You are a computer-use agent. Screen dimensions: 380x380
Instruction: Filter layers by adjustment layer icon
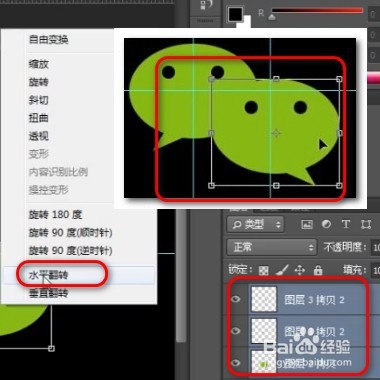326,224
